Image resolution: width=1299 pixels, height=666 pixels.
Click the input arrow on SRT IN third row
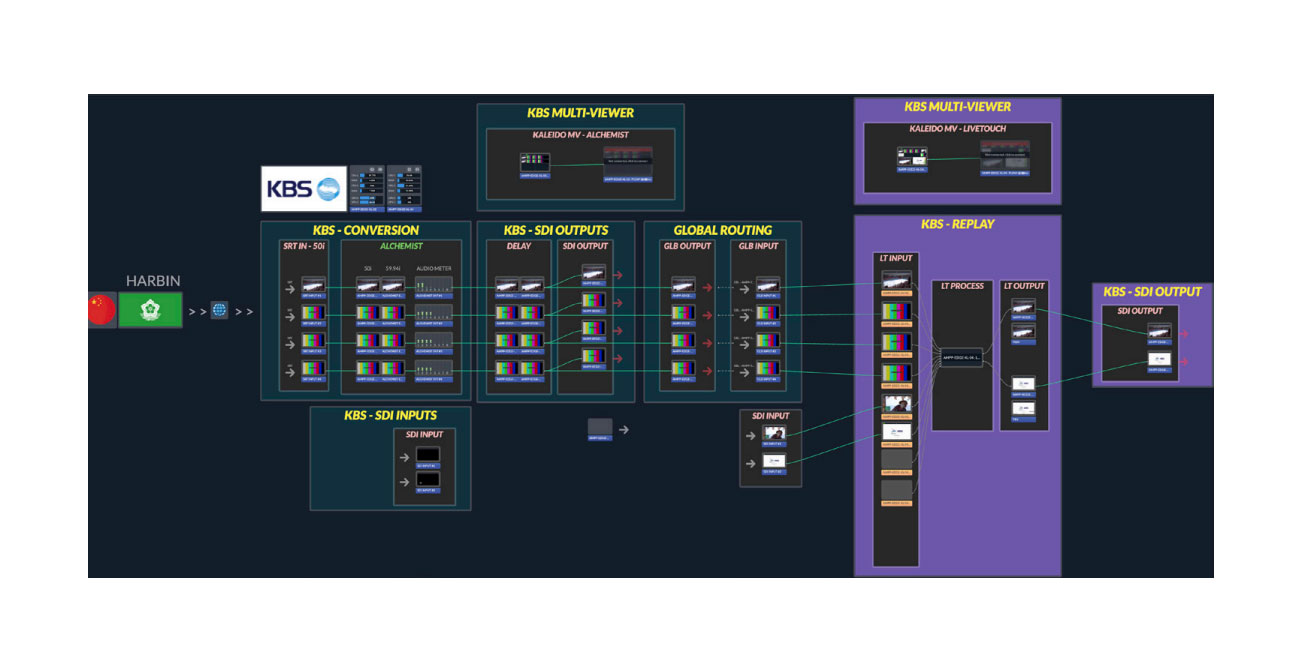point(290,344)
